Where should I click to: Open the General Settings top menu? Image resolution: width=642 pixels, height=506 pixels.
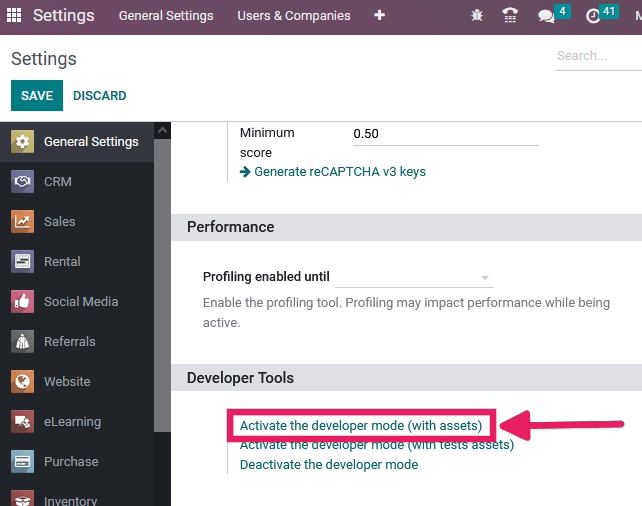(165, 16)
